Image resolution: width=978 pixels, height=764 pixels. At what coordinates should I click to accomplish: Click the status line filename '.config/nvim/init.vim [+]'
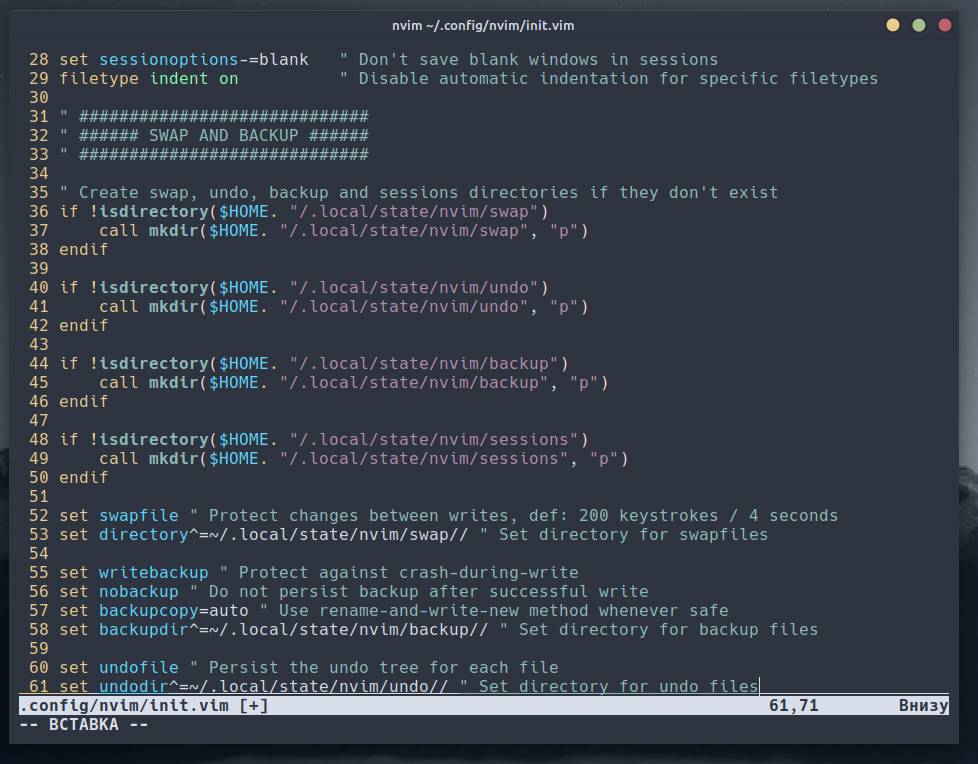(143, 706)
